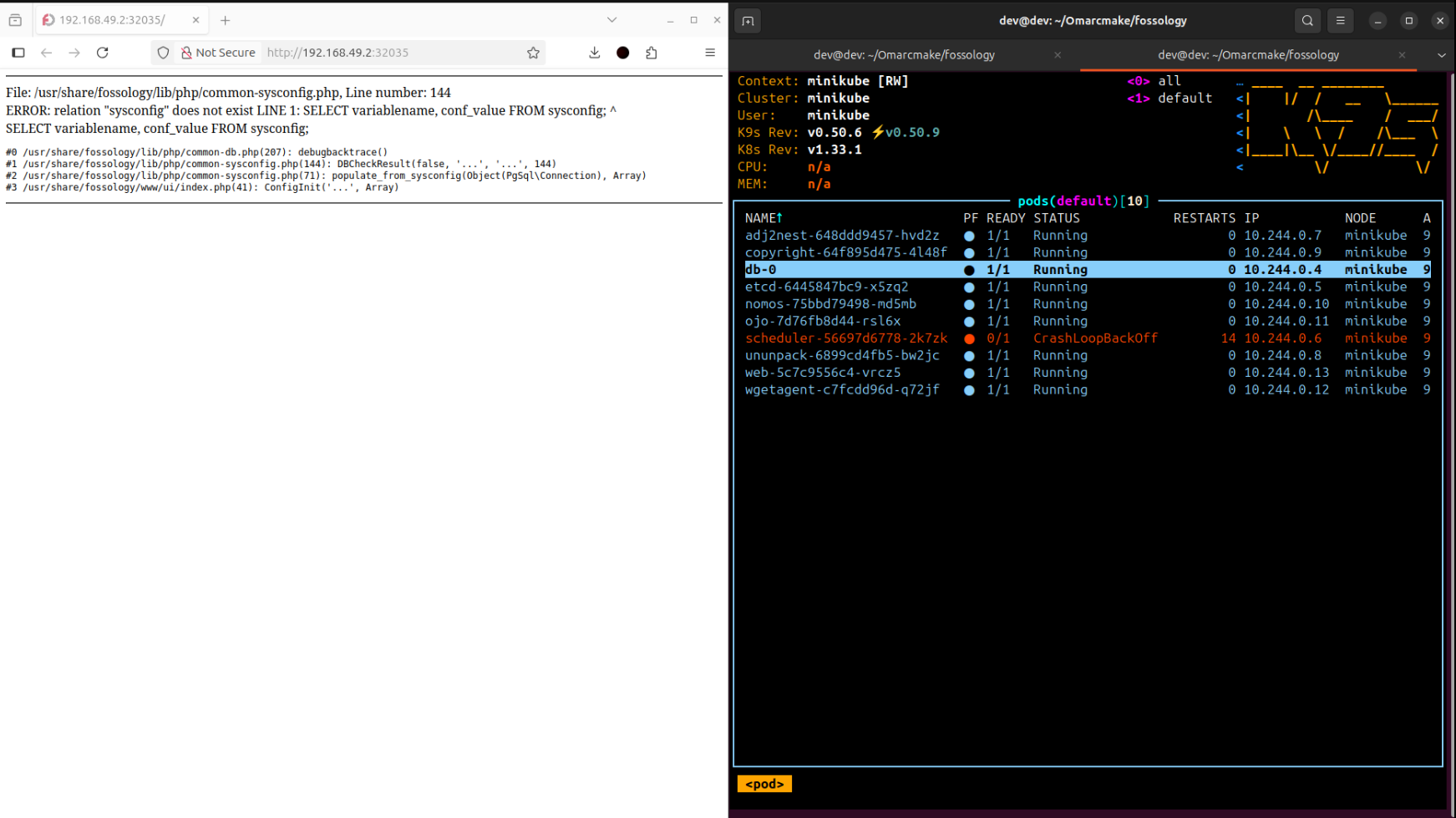
Task: Click the <pod> breadcrumb at terminal bottom
Action: click(x=764, y=784)
